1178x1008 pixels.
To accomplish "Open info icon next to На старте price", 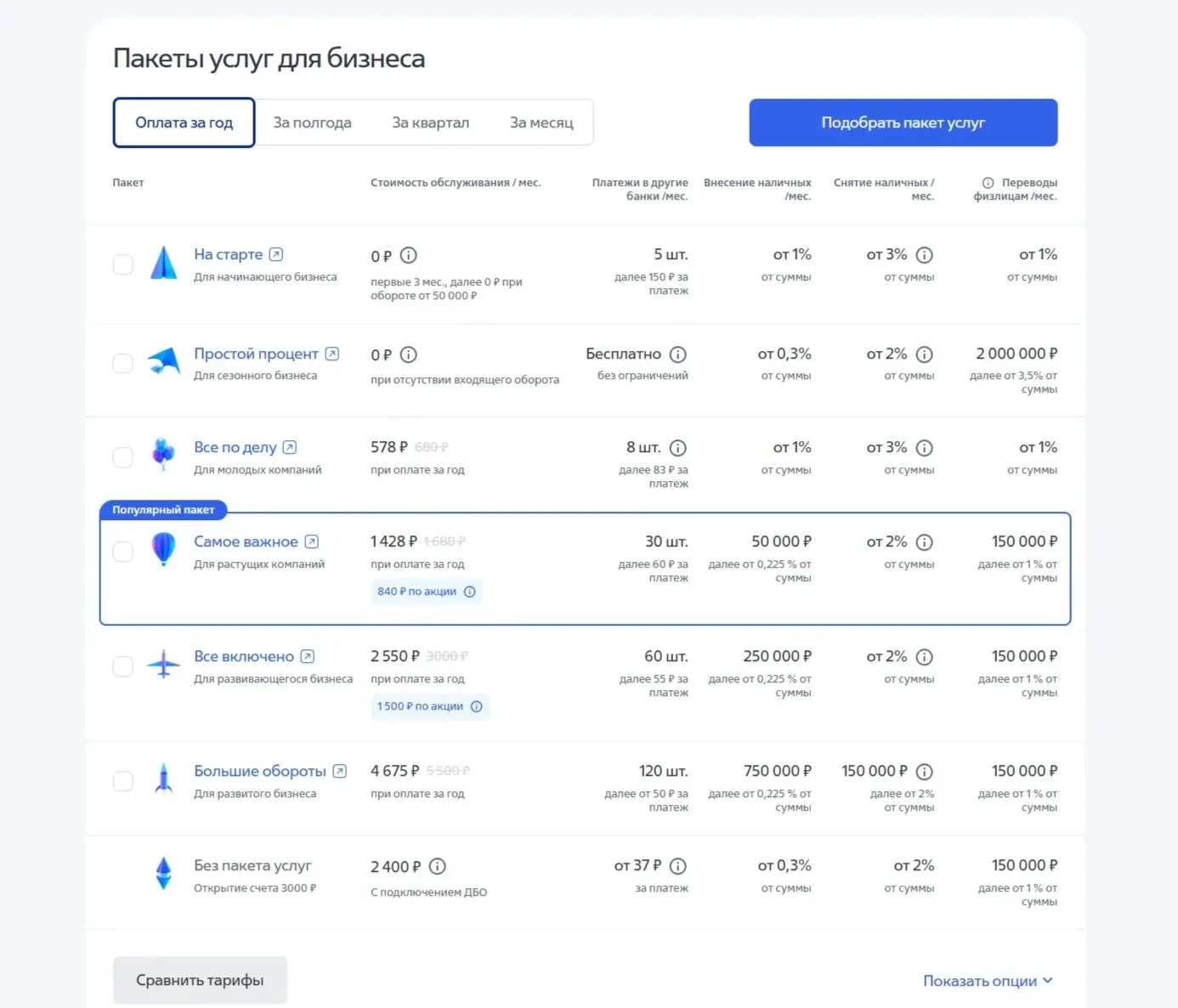I will click(409, 255).
